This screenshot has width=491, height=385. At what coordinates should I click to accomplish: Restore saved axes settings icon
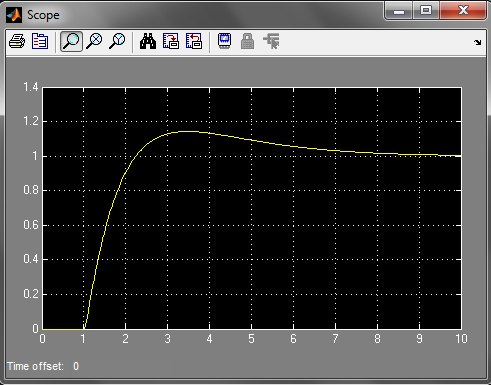coord(194,42)
